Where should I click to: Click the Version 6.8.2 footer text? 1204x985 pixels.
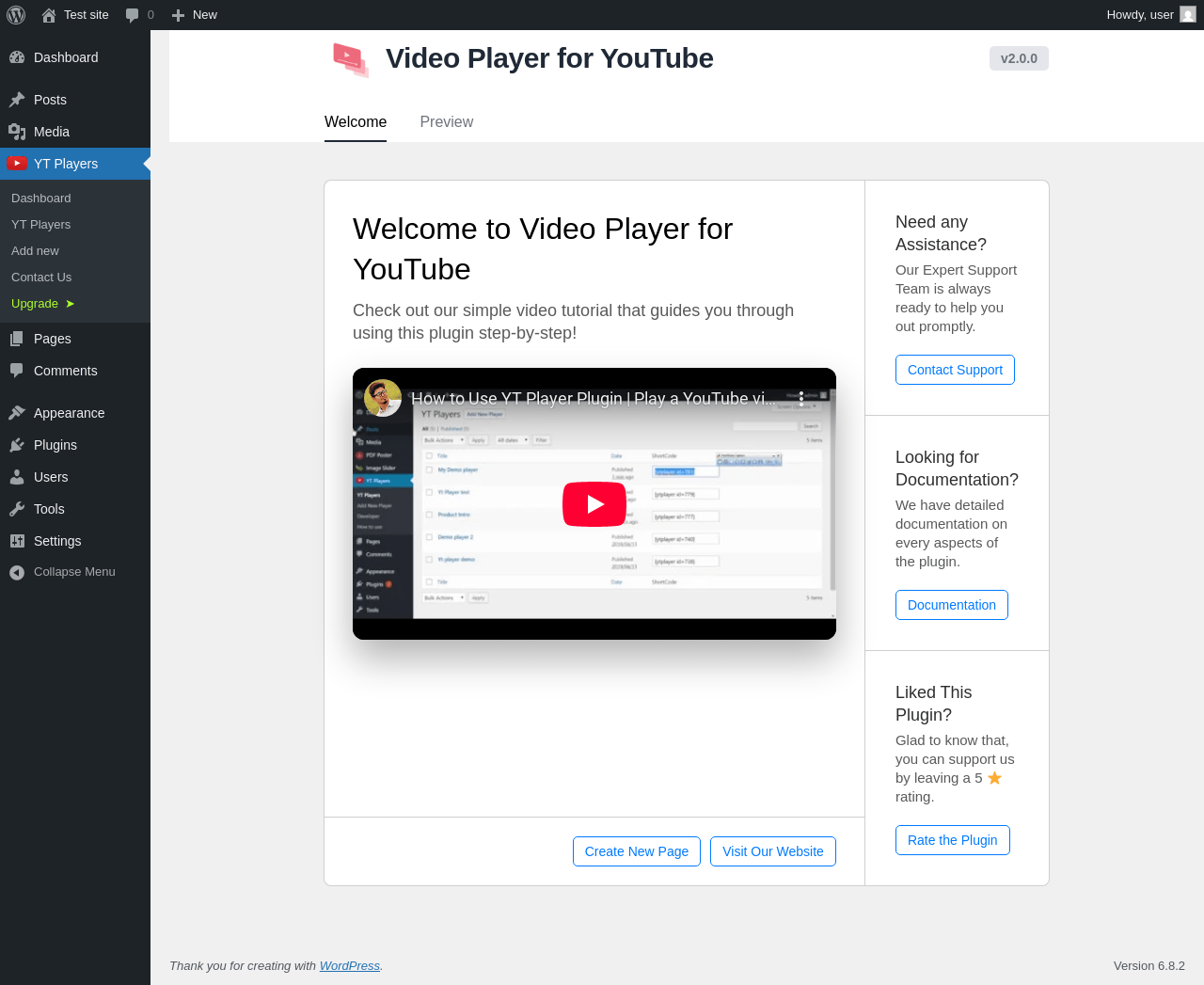[1149, 966]
